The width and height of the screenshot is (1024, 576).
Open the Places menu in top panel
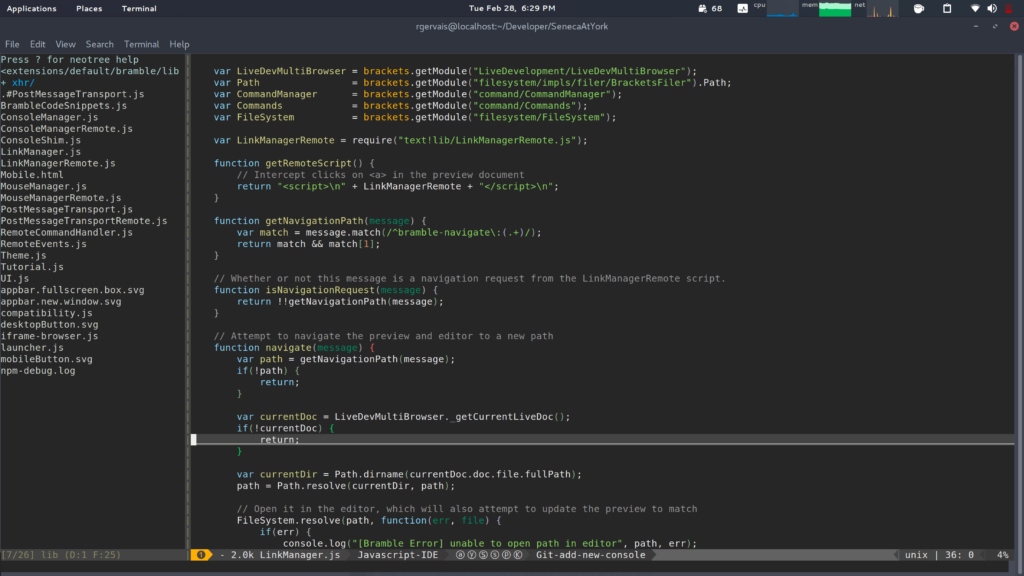pos(89,9)
